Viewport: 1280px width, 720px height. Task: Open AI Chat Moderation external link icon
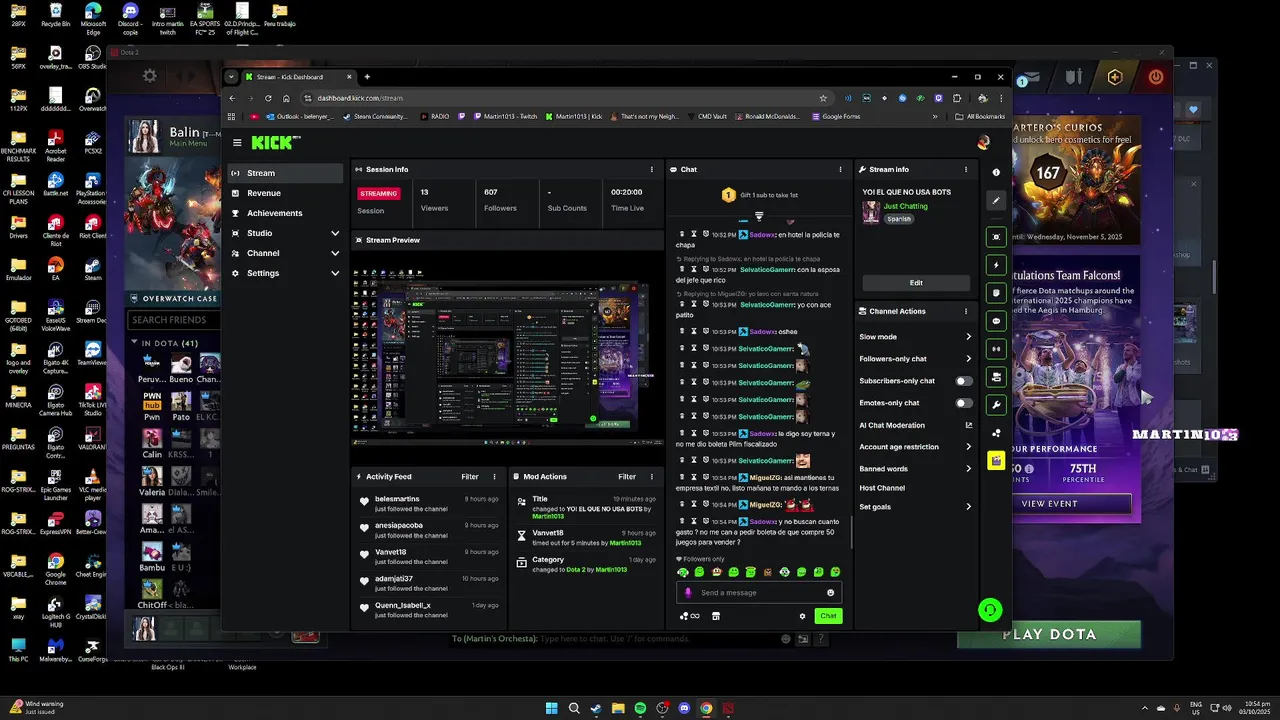point(968,425)
